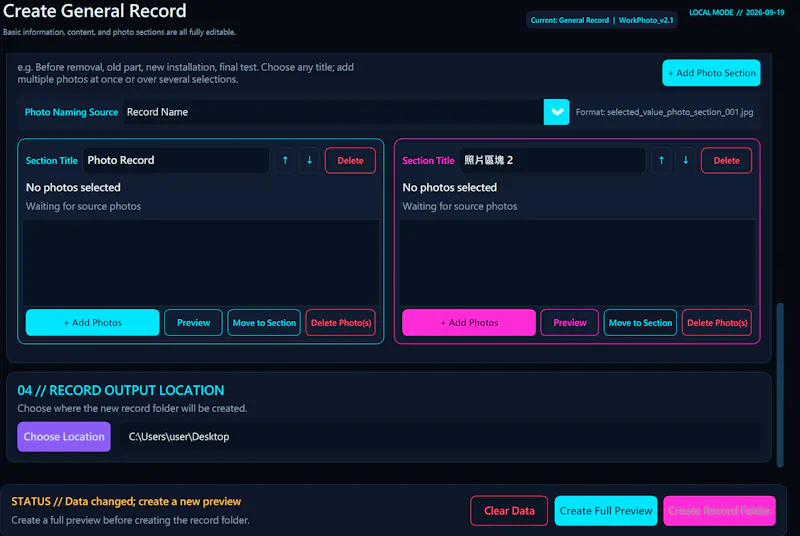This screenshot has width=800, height=536.
Task: Click Delete Photo(s) in Photo Record section
Action: coord(341,322)
